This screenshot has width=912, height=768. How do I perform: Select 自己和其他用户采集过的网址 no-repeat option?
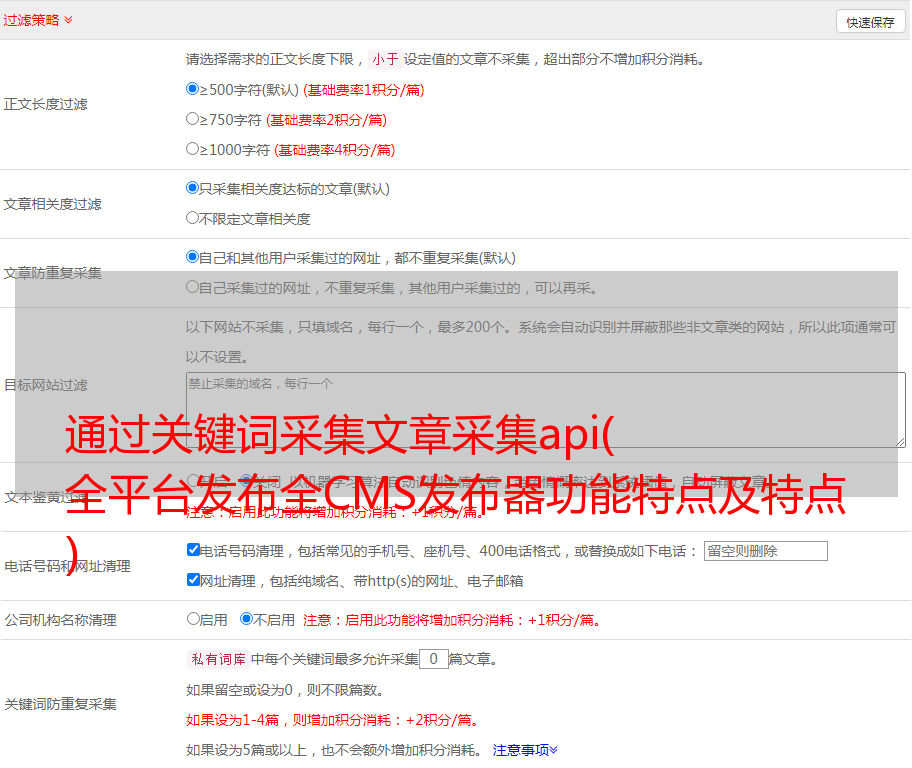pyautogui.click(x=193, y=257)
